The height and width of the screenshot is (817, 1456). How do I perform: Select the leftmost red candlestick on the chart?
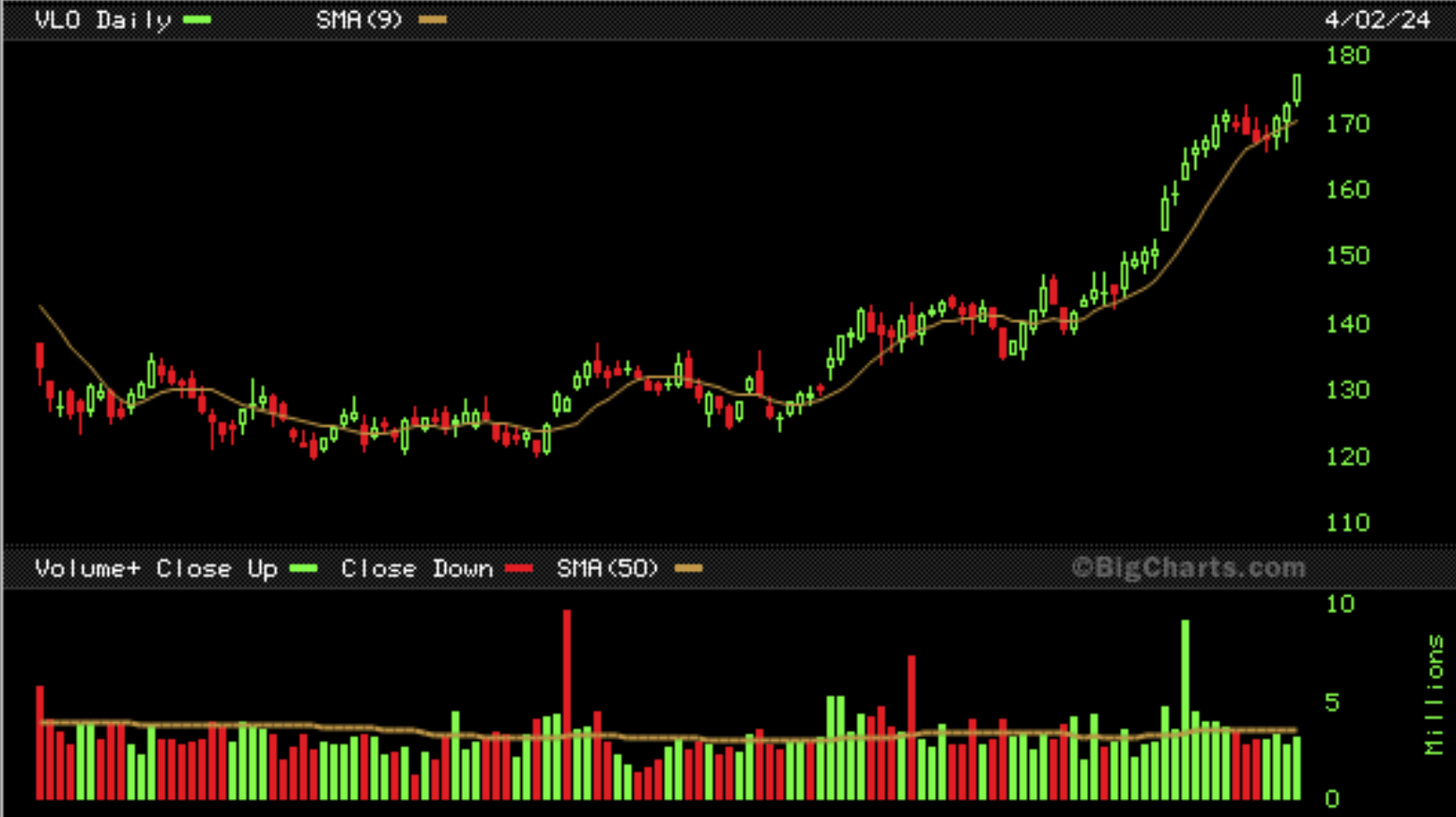tap(39, 362)
